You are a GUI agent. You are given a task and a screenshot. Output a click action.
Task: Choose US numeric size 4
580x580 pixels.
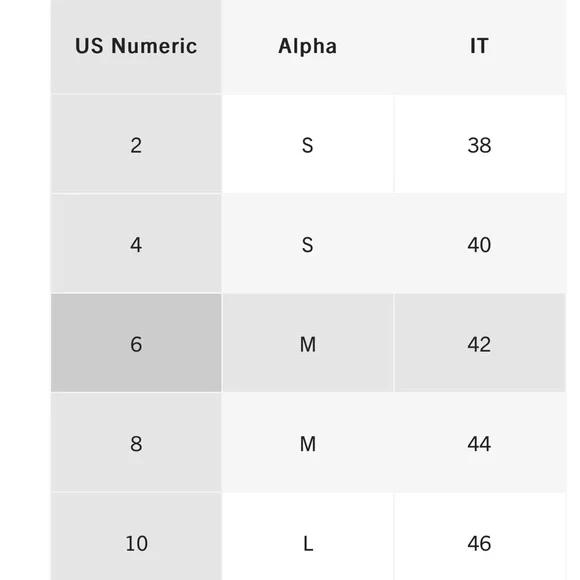(136, 244)
